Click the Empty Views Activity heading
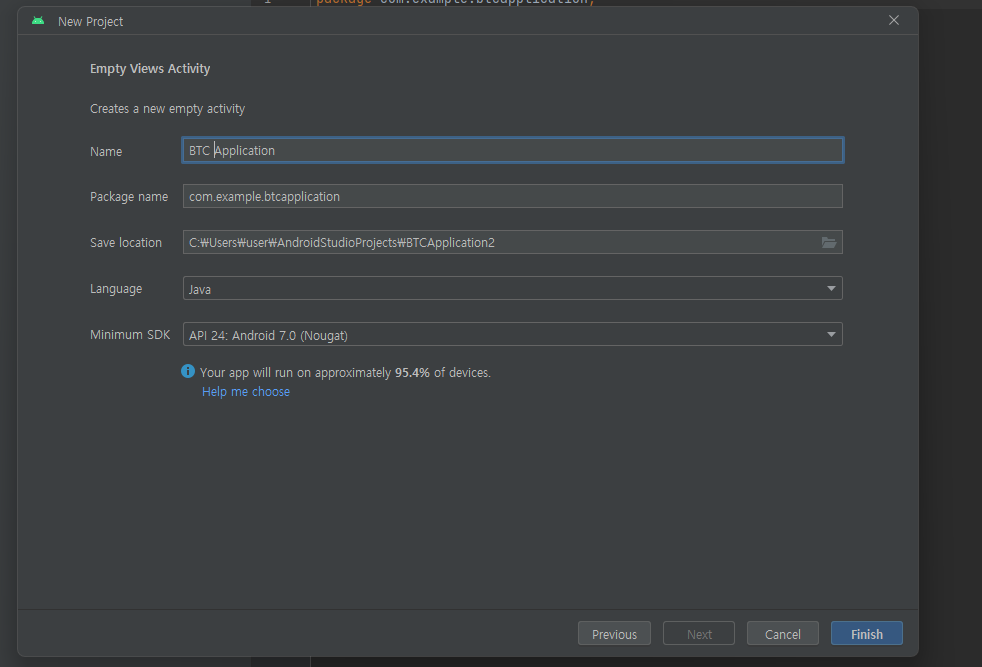The image size is (982, 667). click(150, 69)
